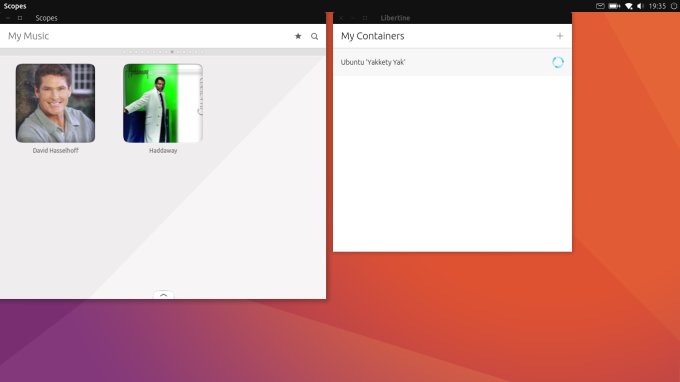Click the spinning progress indicator for Yakkety Yak

pyautogui.click(x=558, y=62)
